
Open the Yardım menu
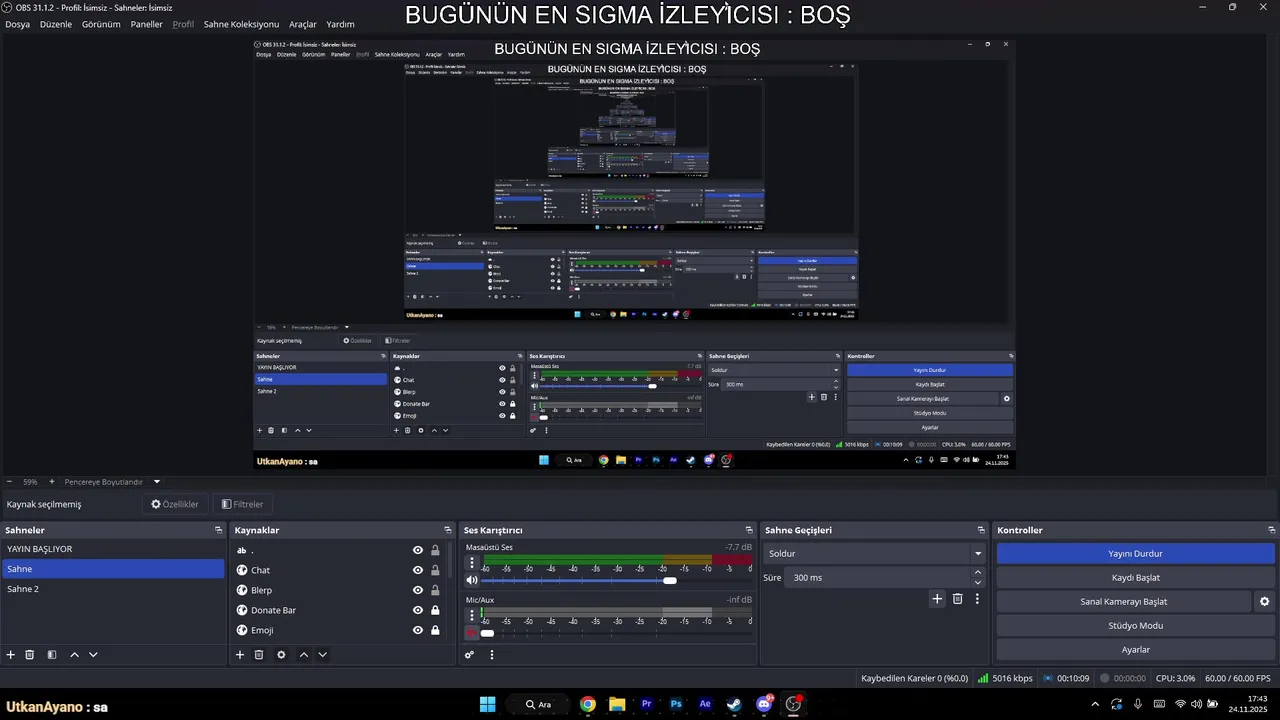pos(340,24)
